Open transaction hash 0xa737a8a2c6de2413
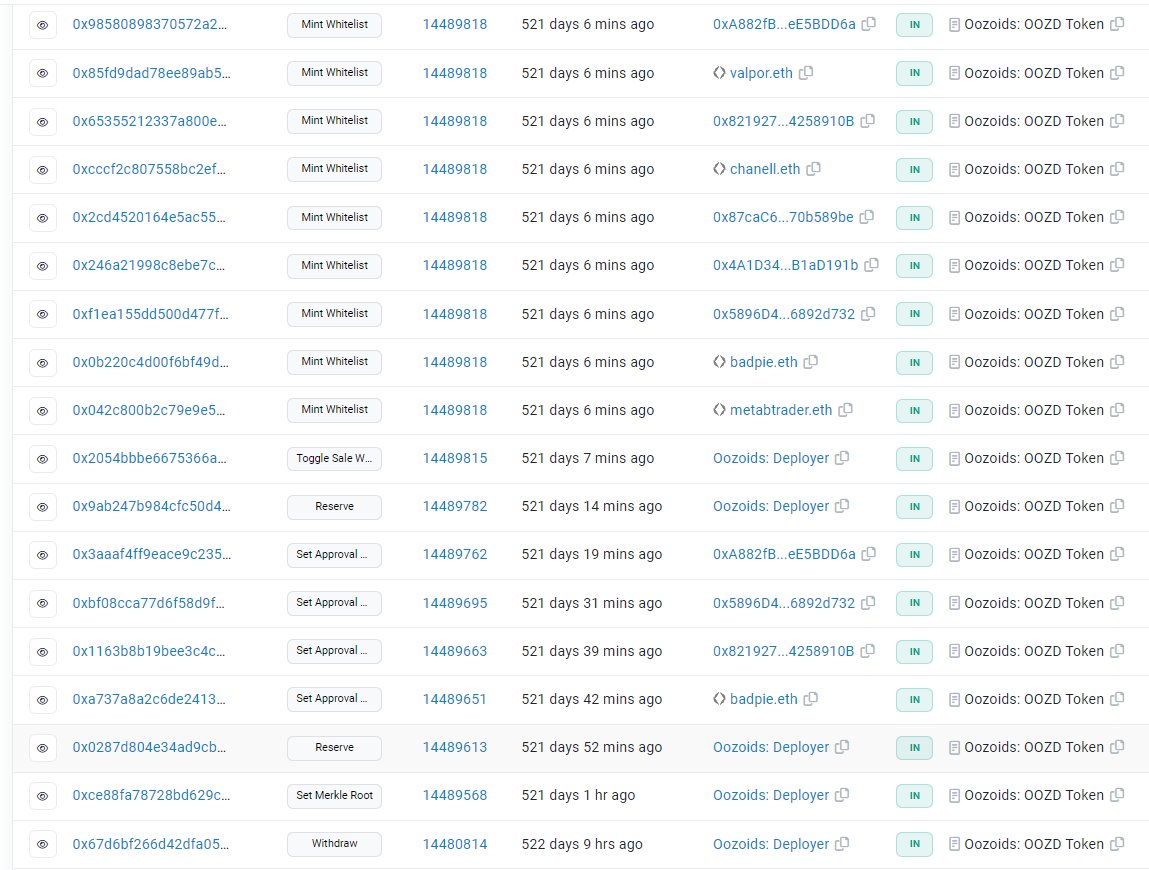Image resolution: width=1149 pixels, height=870 pixels. click(x=149, y=700)
